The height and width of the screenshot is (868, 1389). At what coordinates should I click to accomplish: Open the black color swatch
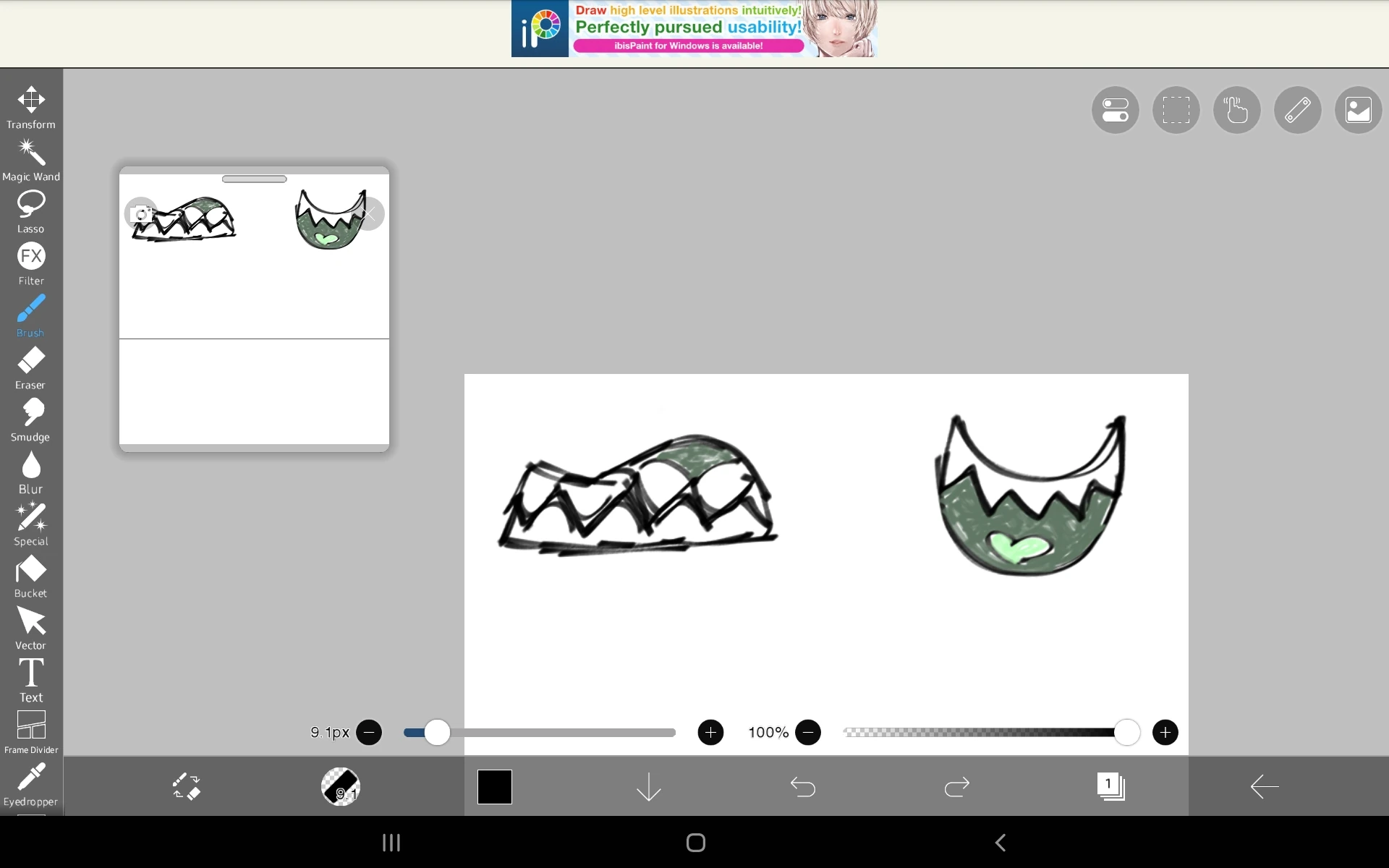click(x=495, y=786)
